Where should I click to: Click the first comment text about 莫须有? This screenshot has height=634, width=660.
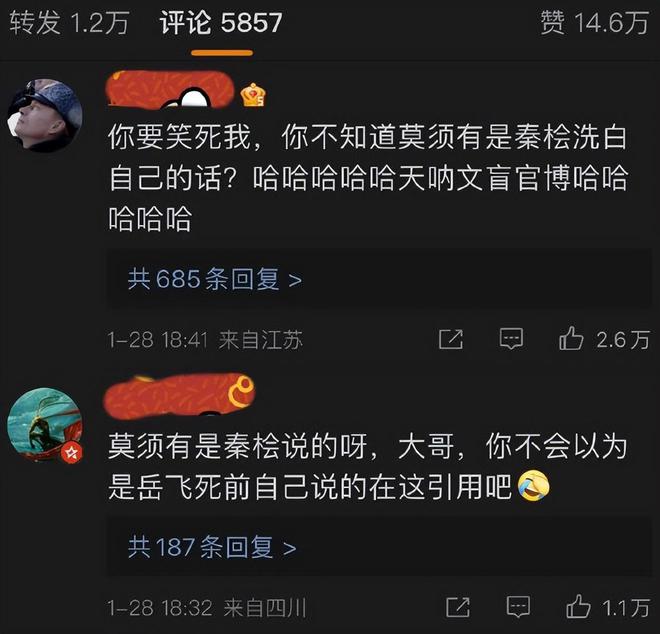tap(368, 178)
